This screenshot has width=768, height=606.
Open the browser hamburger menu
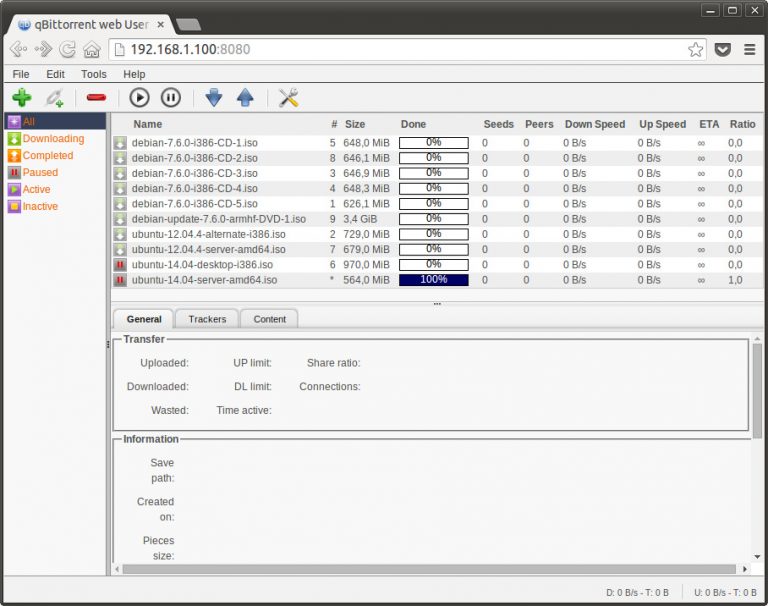(749, 49)
